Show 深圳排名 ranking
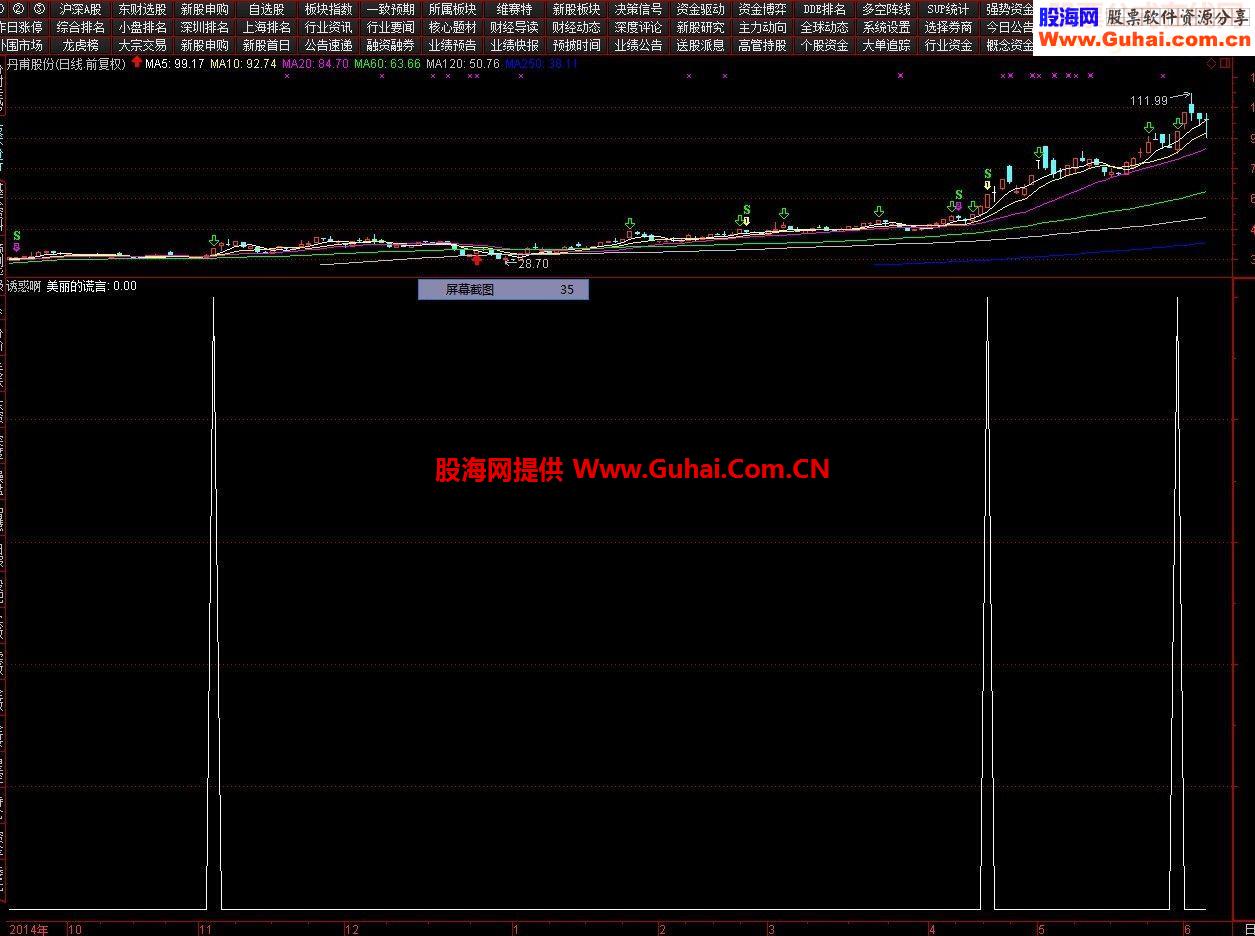 pos(205,27)
